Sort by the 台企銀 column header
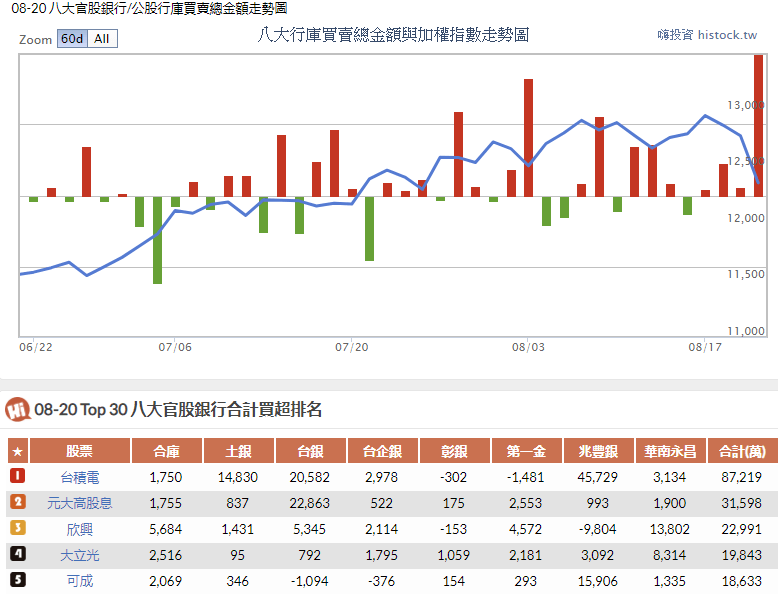Image resolution: width=778 pixels, height=594 pixels. tap(382, 451)
